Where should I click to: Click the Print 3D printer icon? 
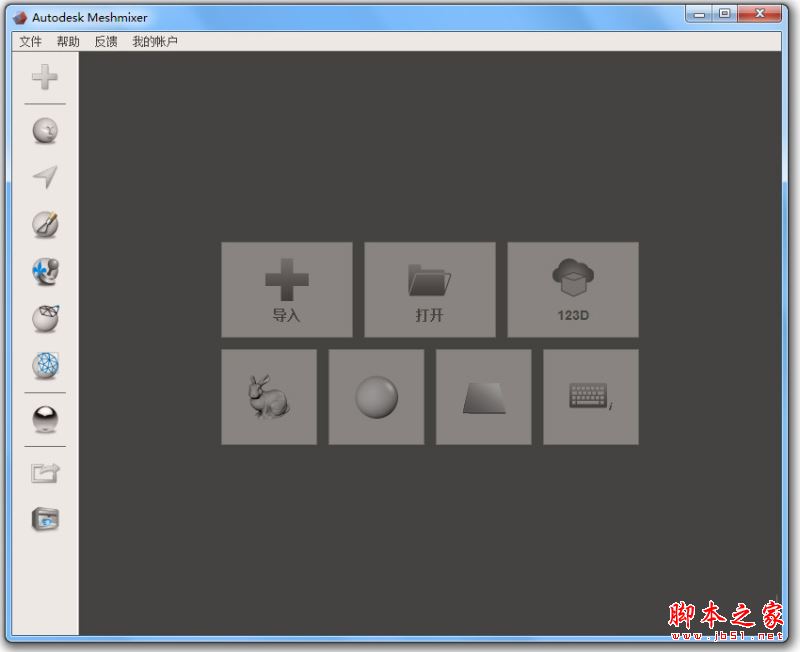[x=45, y=519]
